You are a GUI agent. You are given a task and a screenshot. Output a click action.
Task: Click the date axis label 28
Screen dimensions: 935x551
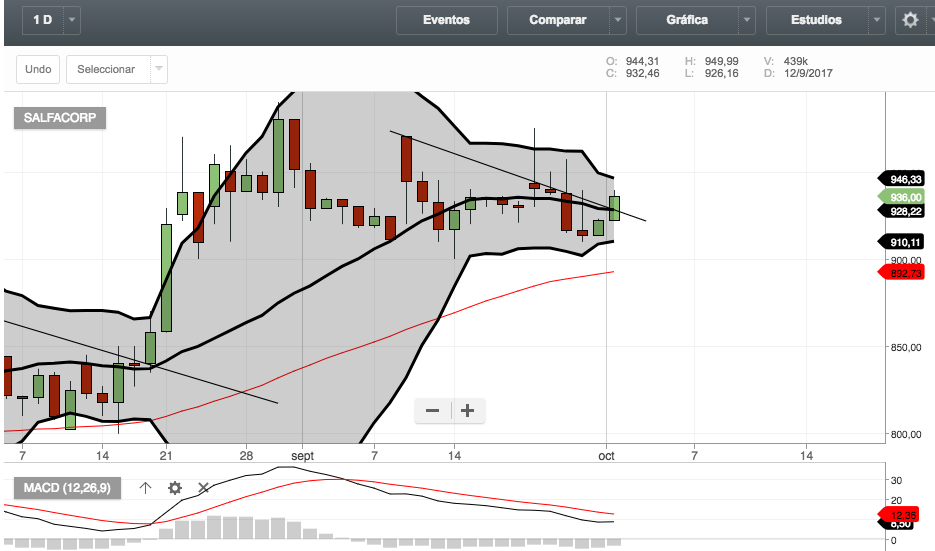246,456
